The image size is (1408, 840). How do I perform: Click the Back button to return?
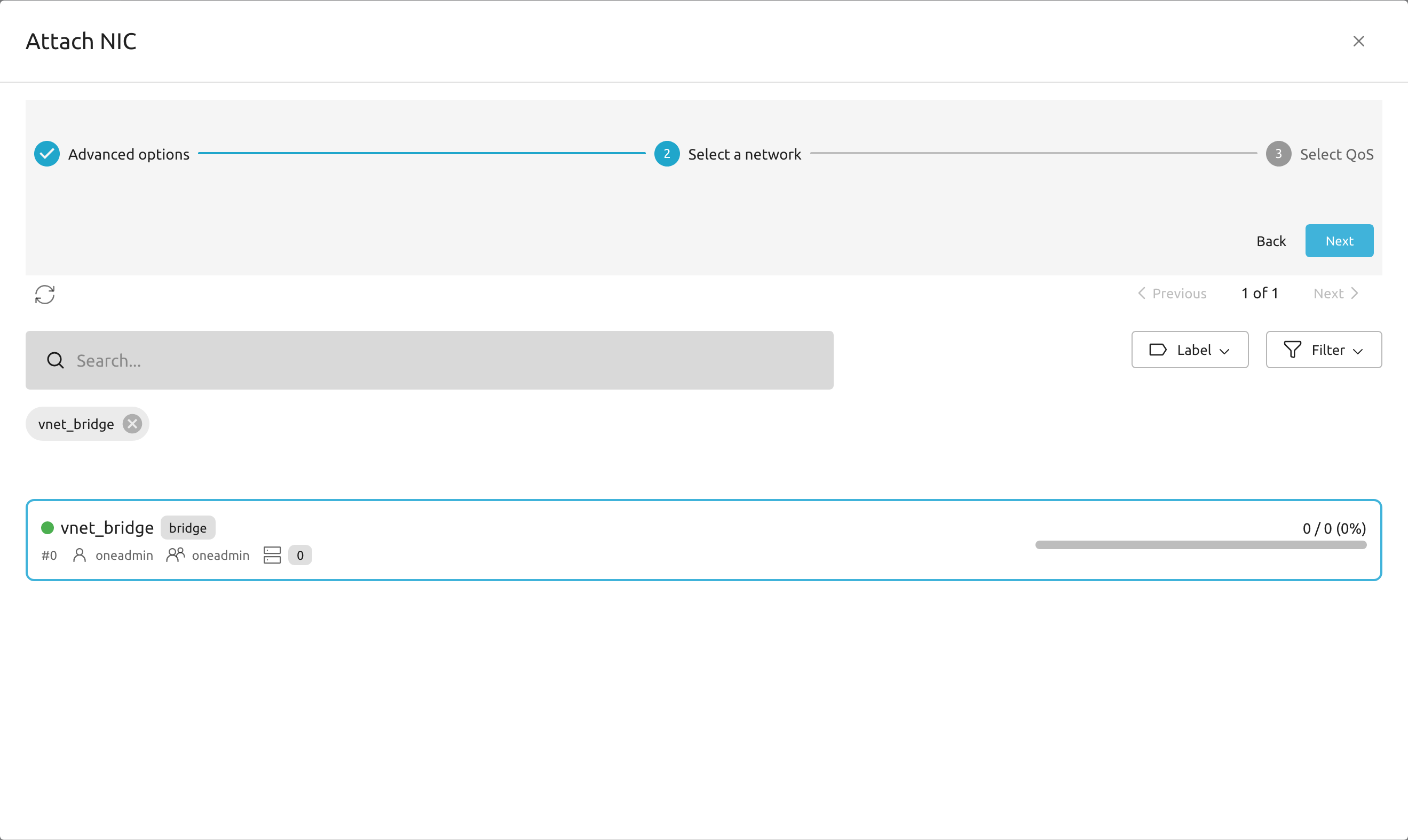(1270, 240)
